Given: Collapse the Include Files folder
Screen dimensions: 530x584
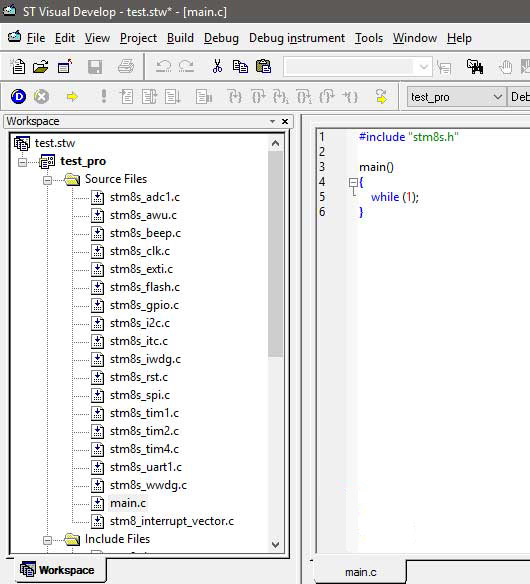Looking at the screenshot, I should (x=47, y=540).
